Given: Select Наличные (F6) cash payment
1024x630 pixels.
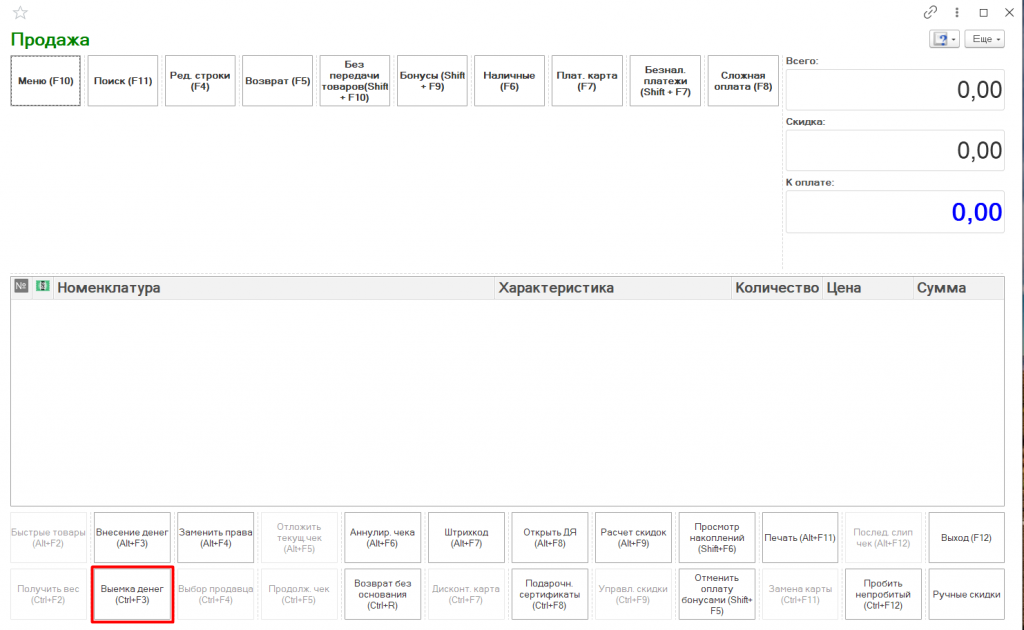Looking at the screenshot, I should point(509,81).
